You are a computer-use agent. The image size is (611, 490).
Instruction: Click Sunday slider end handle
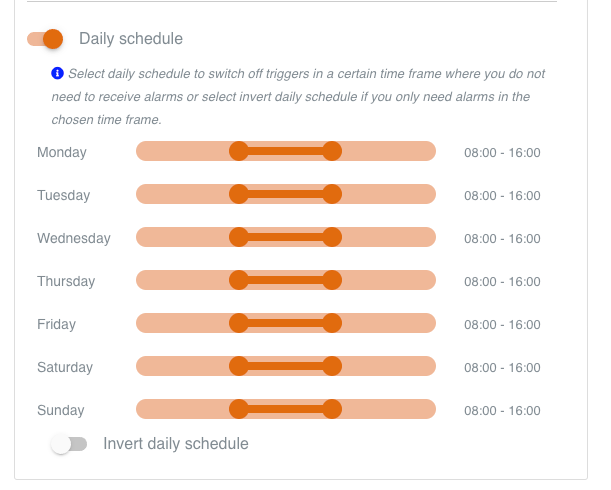332,409
